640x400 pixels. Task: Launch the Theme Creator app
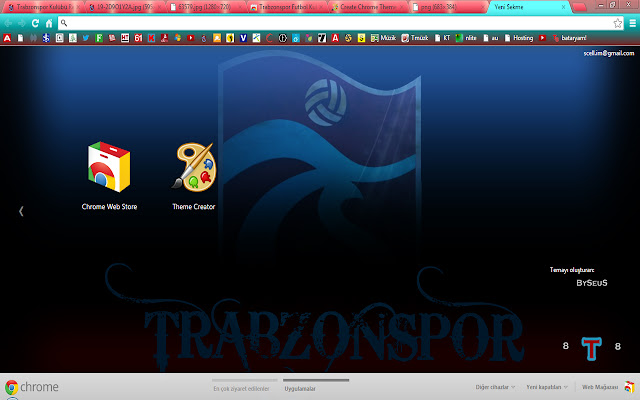194,176
